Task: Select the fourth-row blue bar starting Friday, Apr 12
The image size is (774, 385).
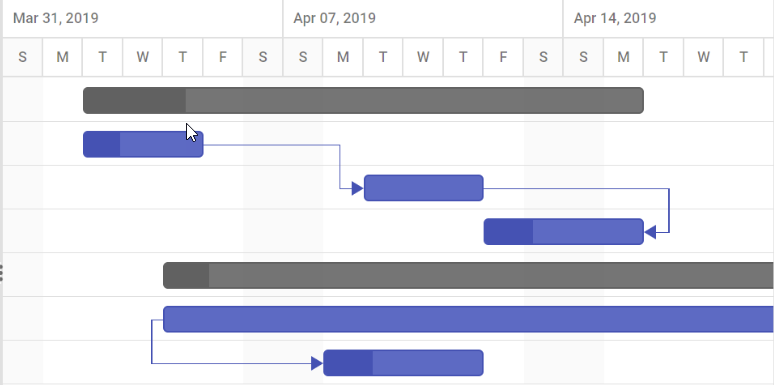Action: coord(564,231)
